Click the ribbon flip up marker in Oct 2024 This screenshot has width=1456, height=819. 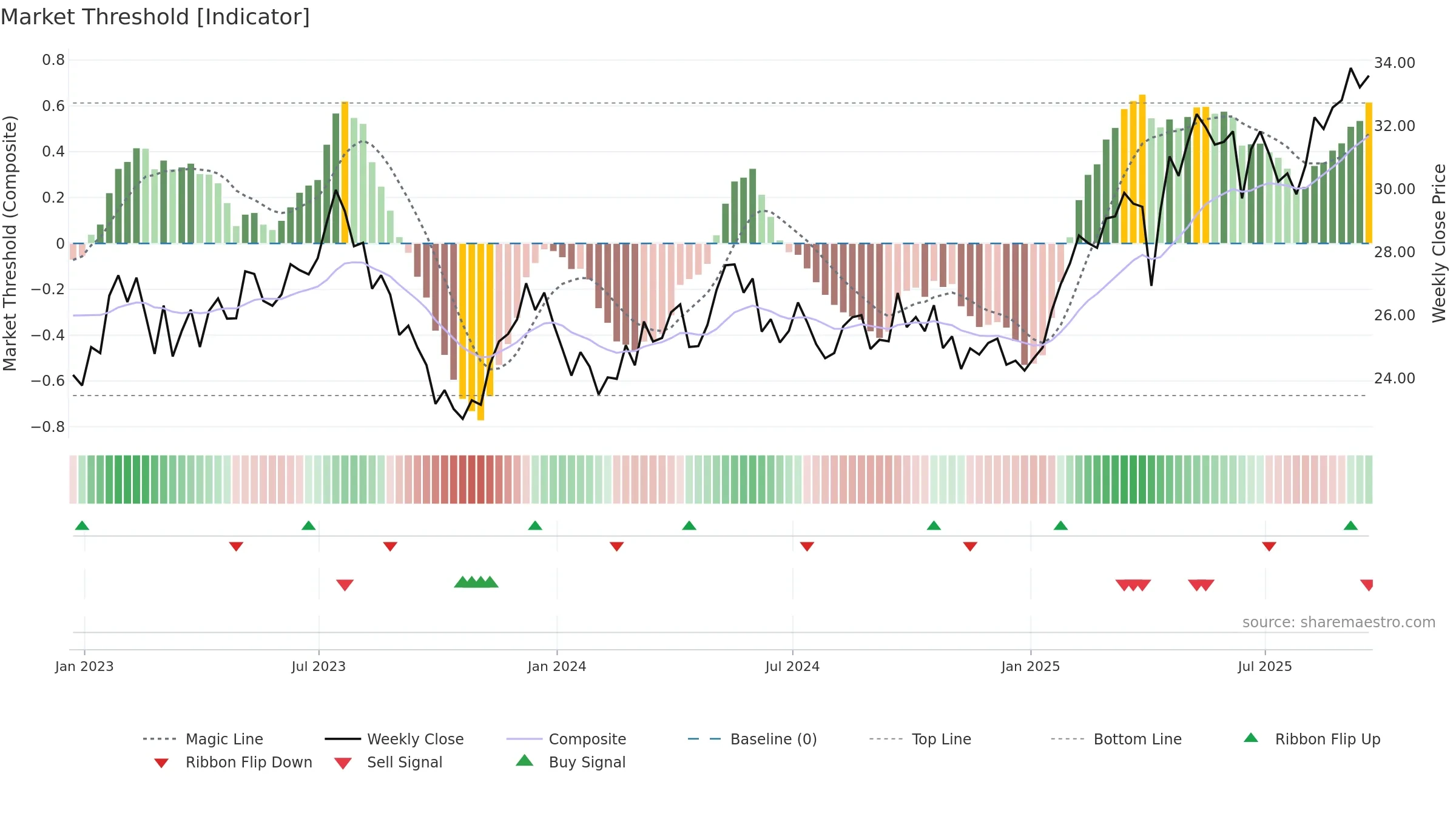[x=934, y=525]
